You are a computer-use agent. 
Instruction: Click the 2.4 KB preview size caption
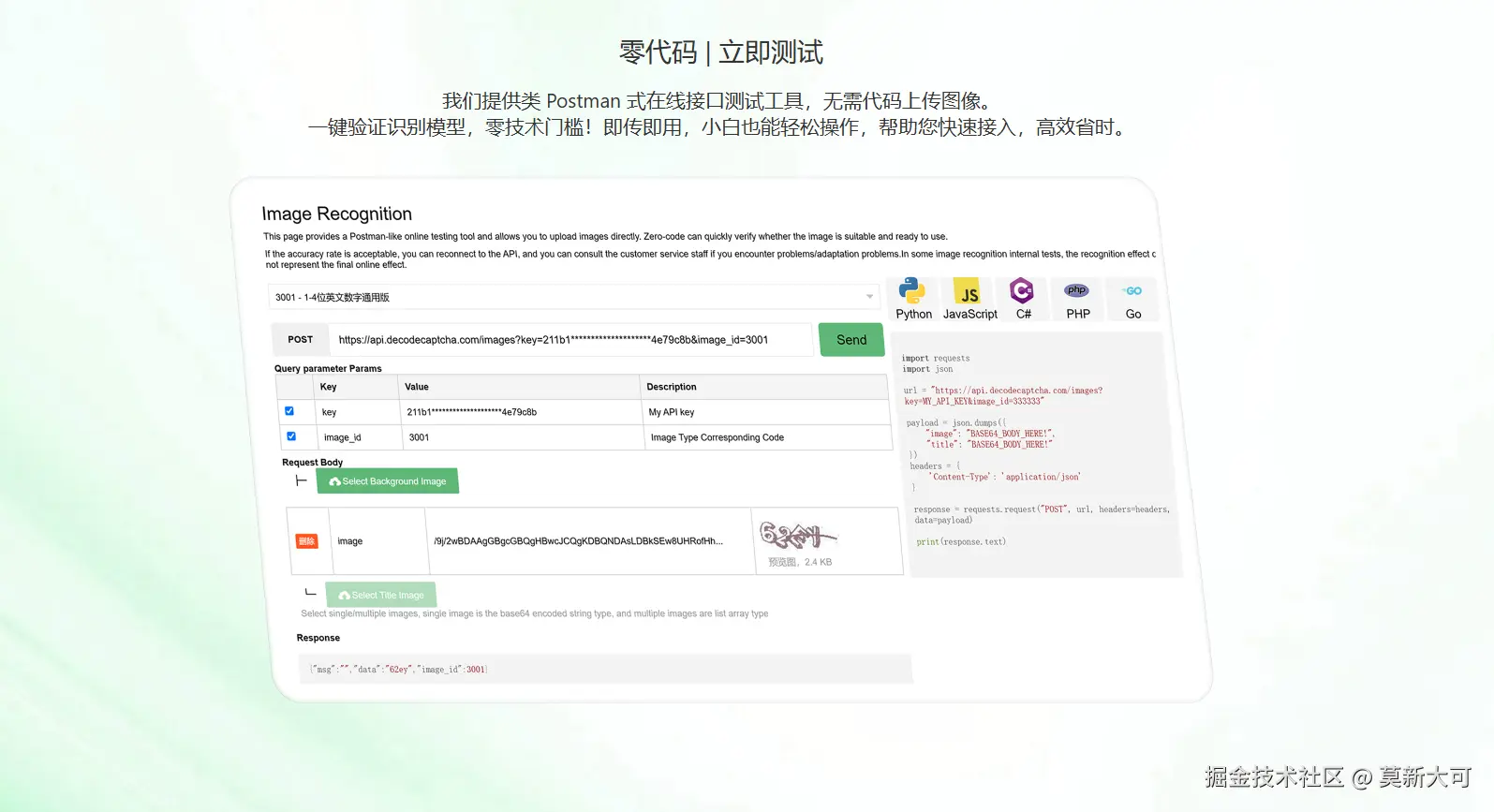[x=800, y=562]
